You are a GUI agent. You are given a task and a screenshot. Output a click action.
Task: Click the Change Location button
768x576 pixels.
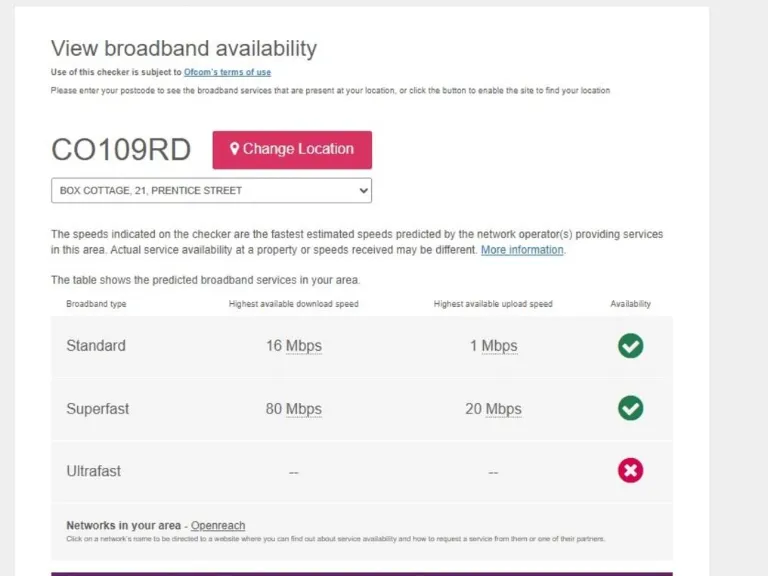pos(292,149)
